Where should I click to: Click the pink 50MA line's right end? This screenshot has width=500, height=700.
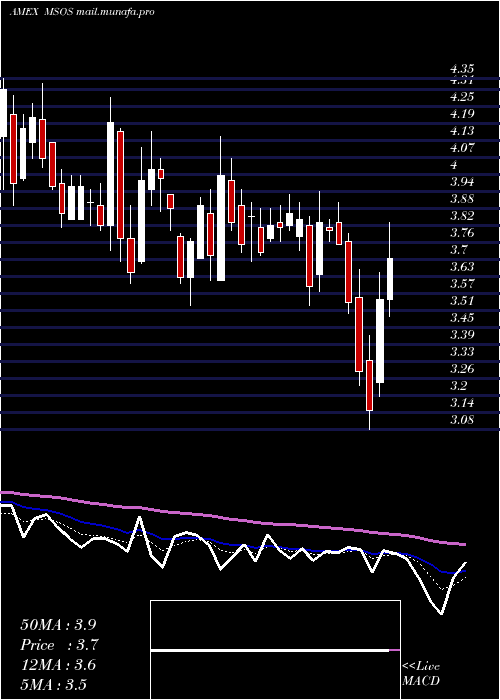(464, 545)
